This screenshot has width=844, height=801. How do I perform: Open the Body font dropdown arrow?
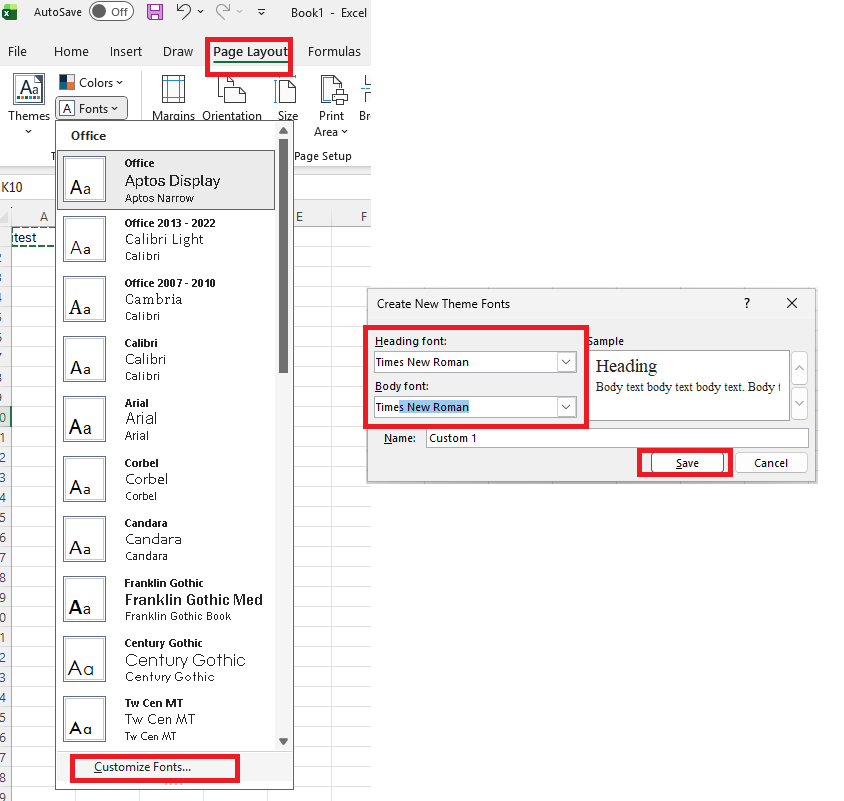click(566, 407)
